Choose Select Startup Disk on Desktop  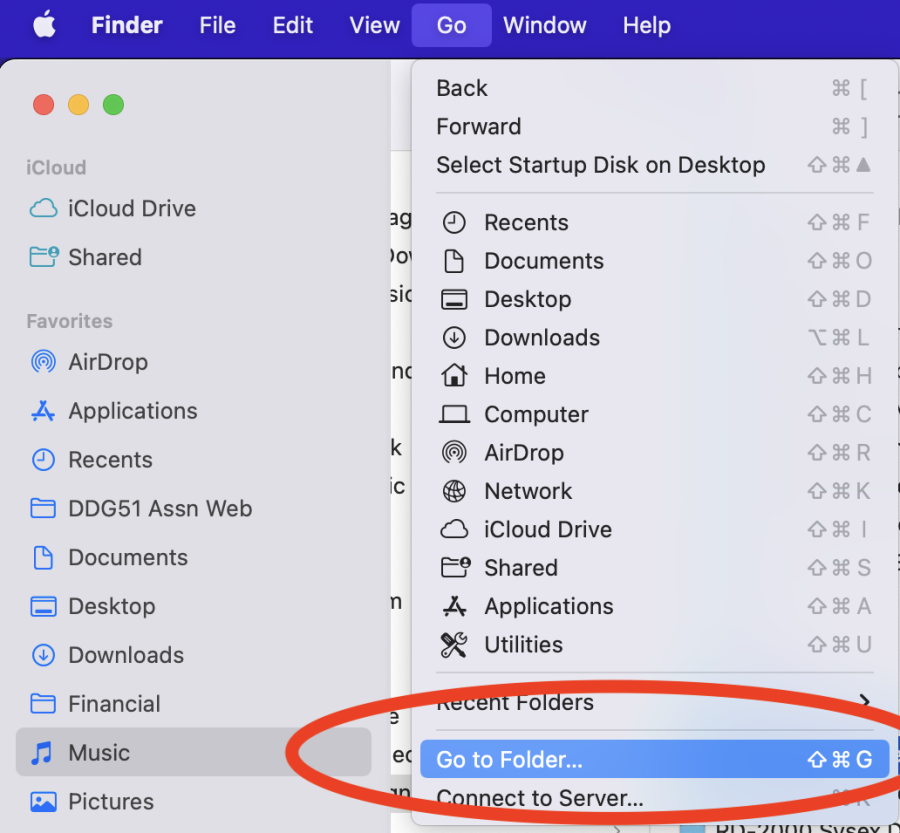click(654, 165)
